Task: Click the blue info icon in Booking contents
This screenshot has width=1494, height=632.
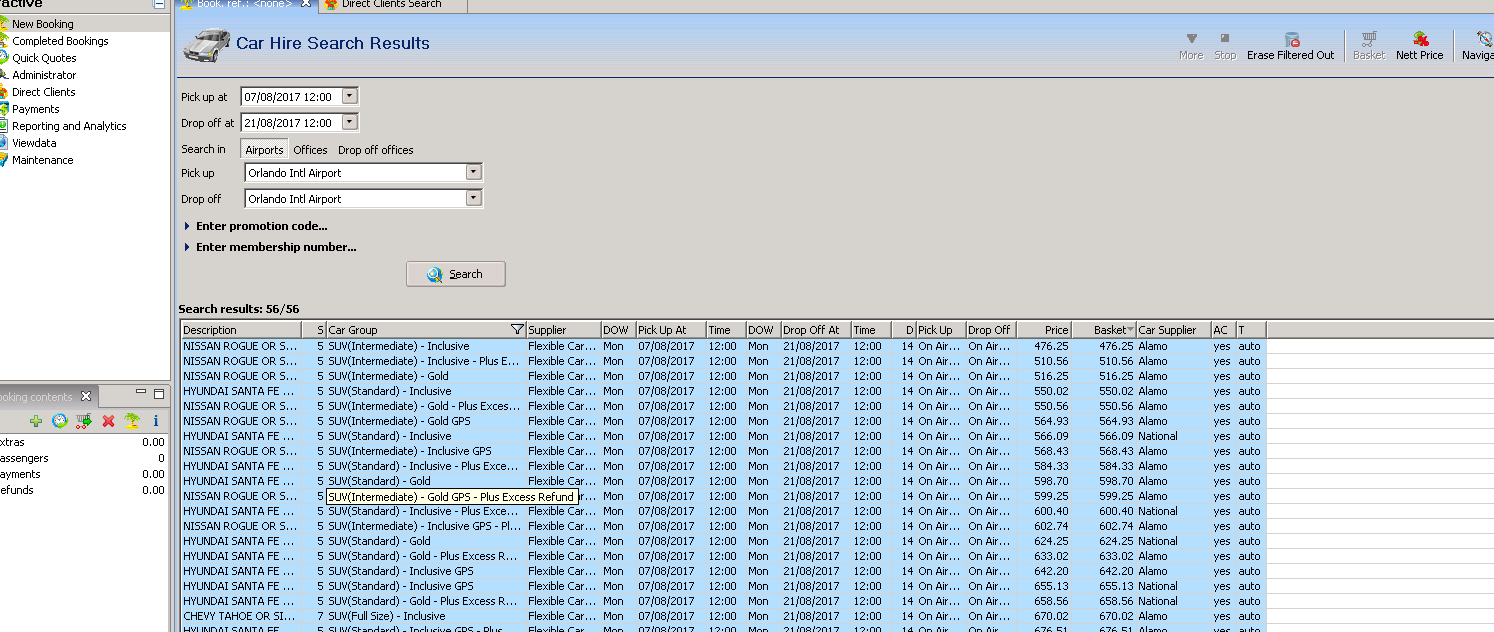Action: [156, 421]
